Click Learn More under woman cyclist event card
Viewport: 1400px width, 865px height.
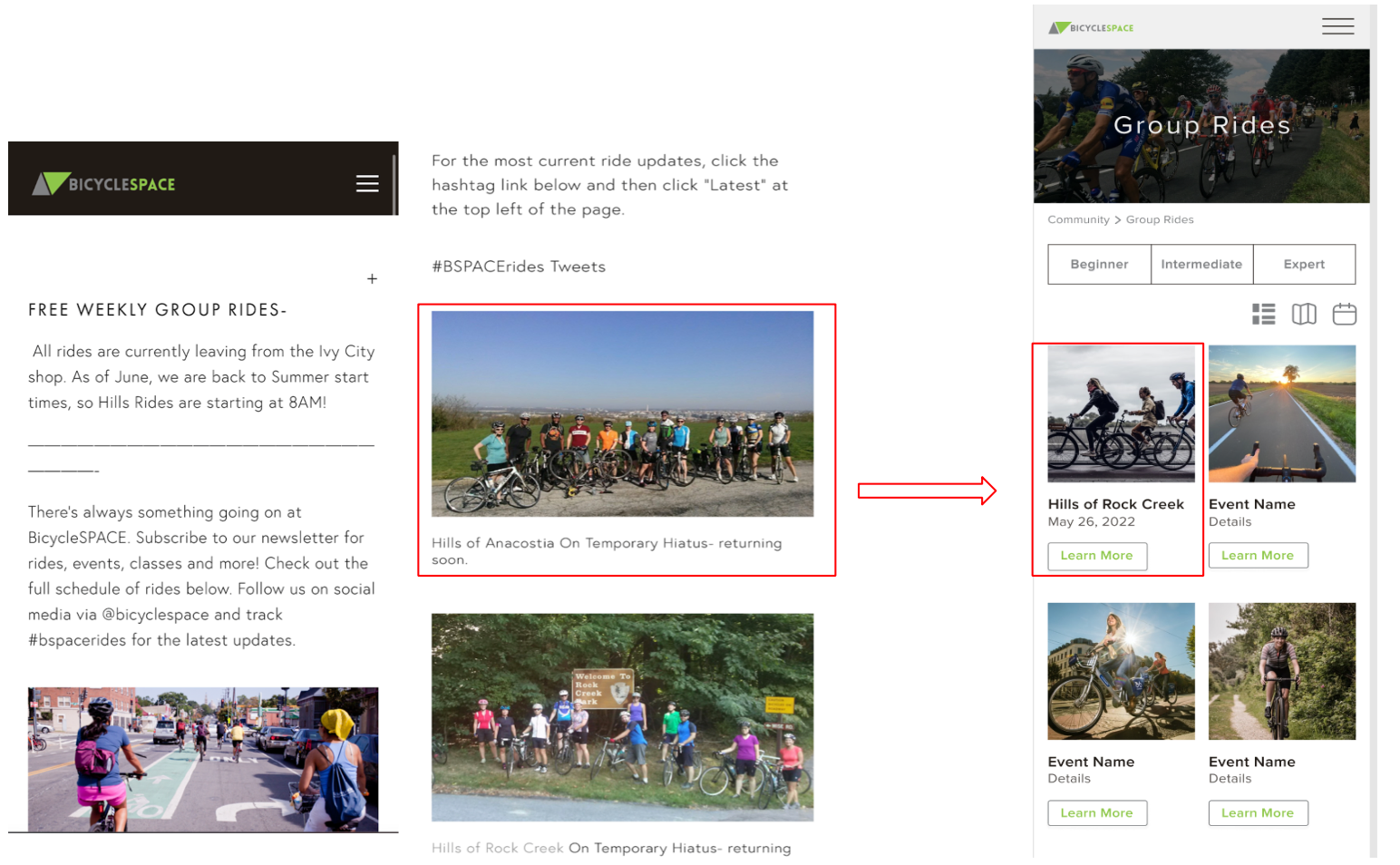1097,813
